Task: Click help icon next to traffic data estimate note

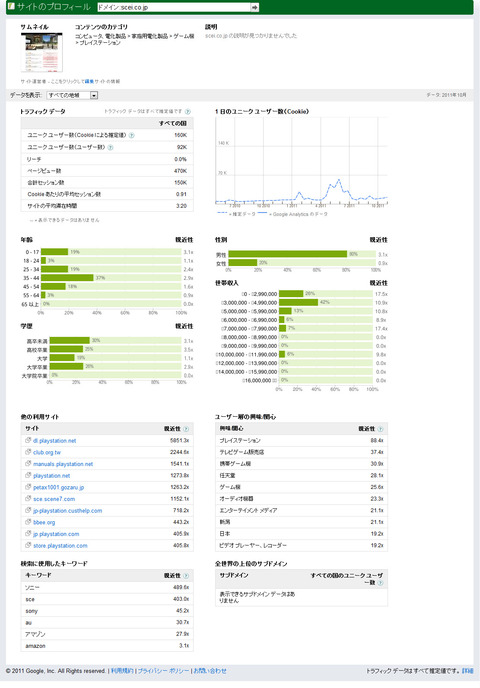Action: pos(188,112)
